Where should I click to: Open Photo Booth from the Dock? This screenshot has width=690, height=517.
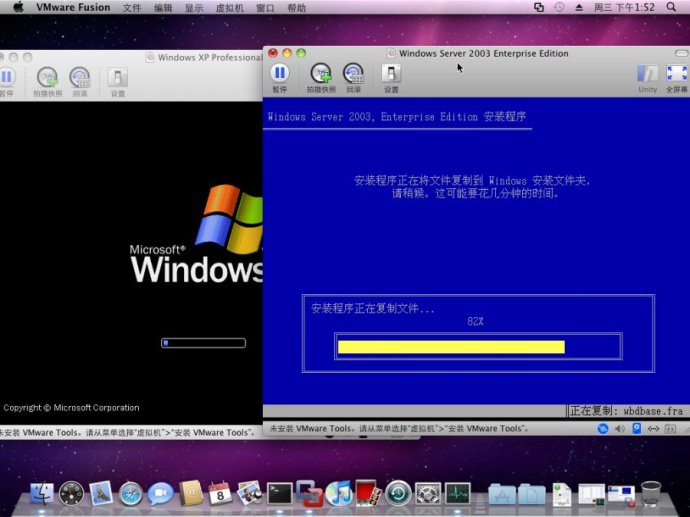369,493
